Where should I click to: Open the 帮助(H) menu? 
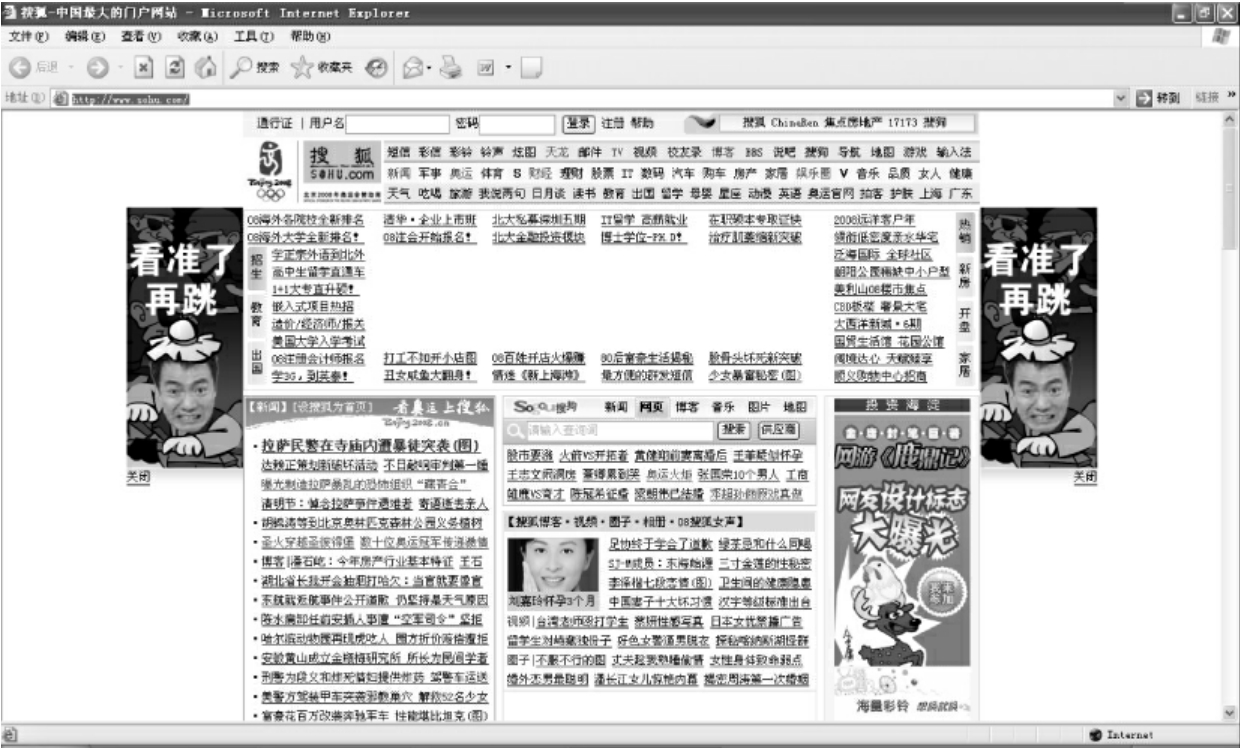[310, 36]
